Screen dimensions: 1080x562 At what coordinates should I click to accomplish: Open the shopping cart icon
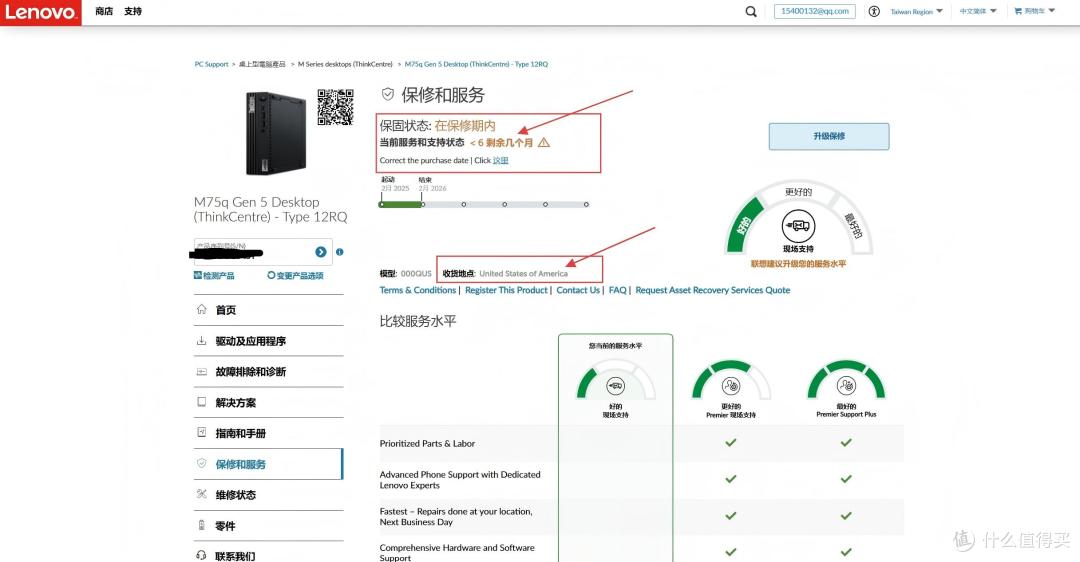pos(1018,11)
